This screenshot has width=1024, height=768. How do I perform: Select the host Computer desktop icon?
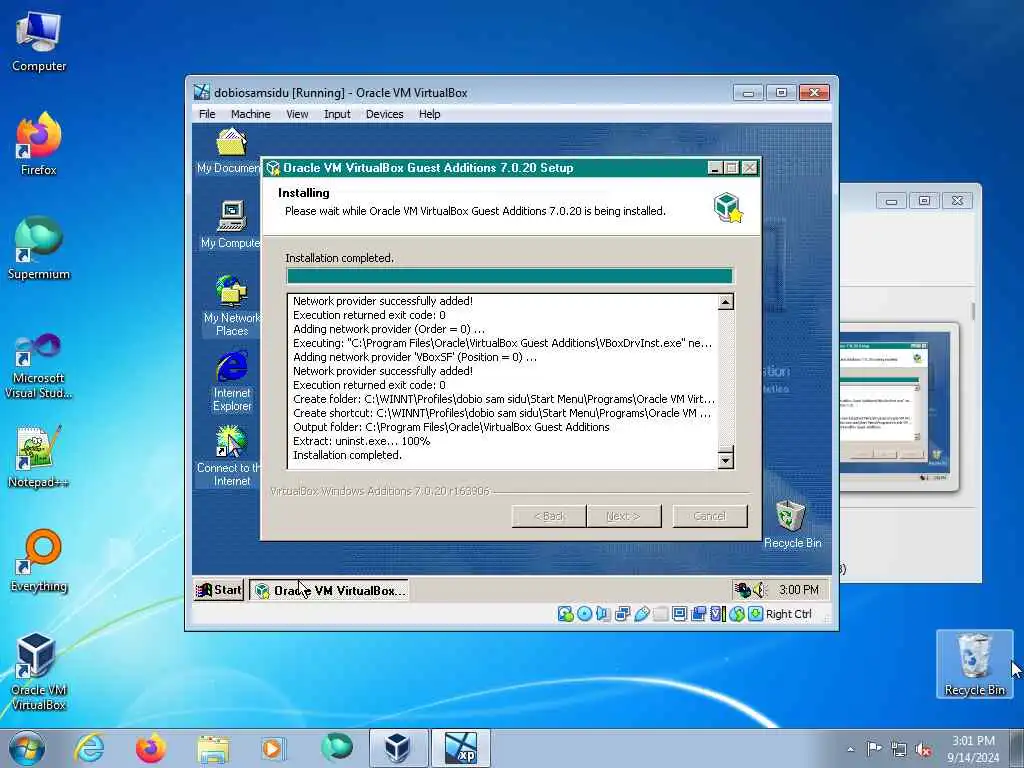39,42
